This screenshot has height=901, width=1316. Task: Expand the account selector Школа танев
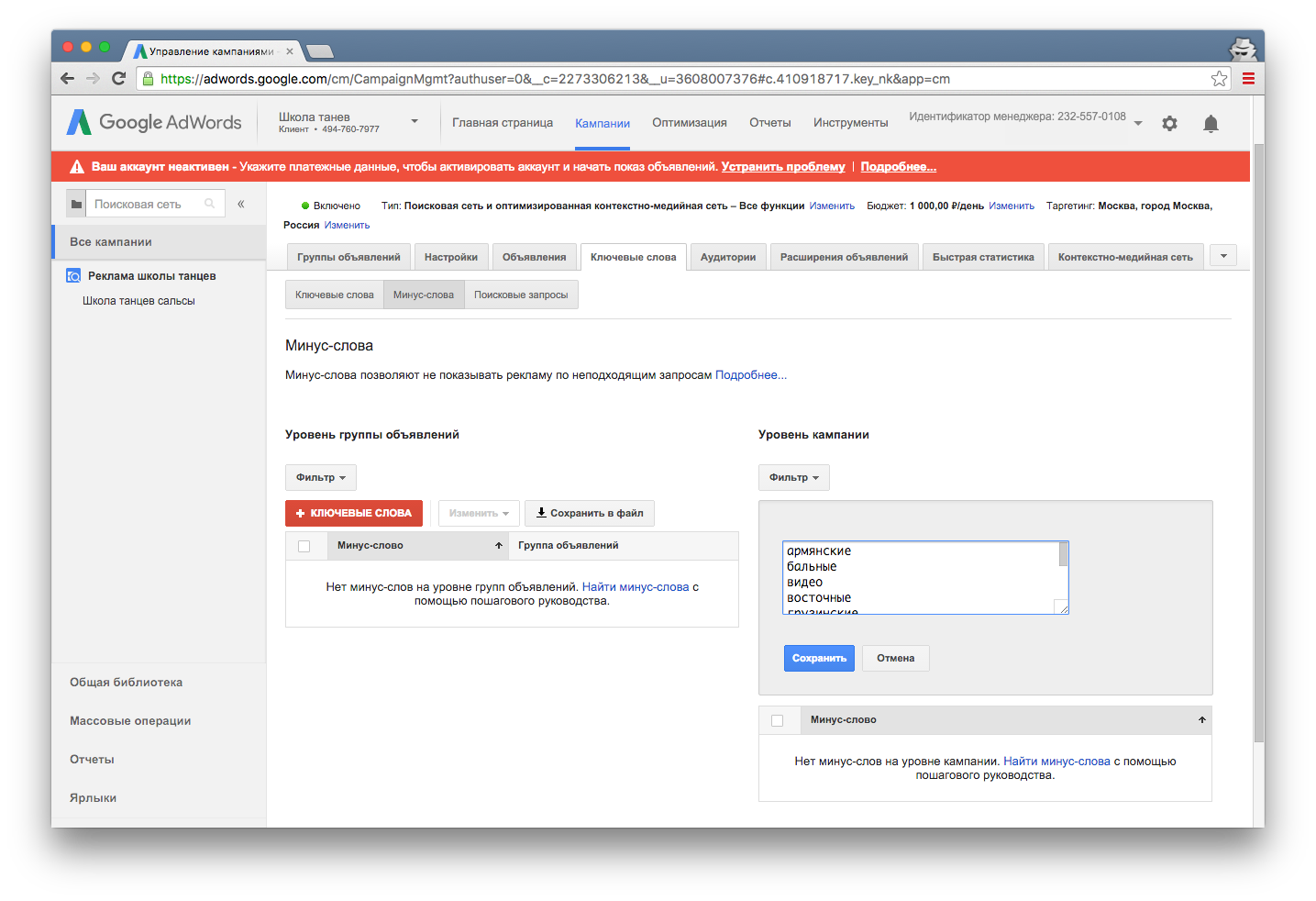415,122
